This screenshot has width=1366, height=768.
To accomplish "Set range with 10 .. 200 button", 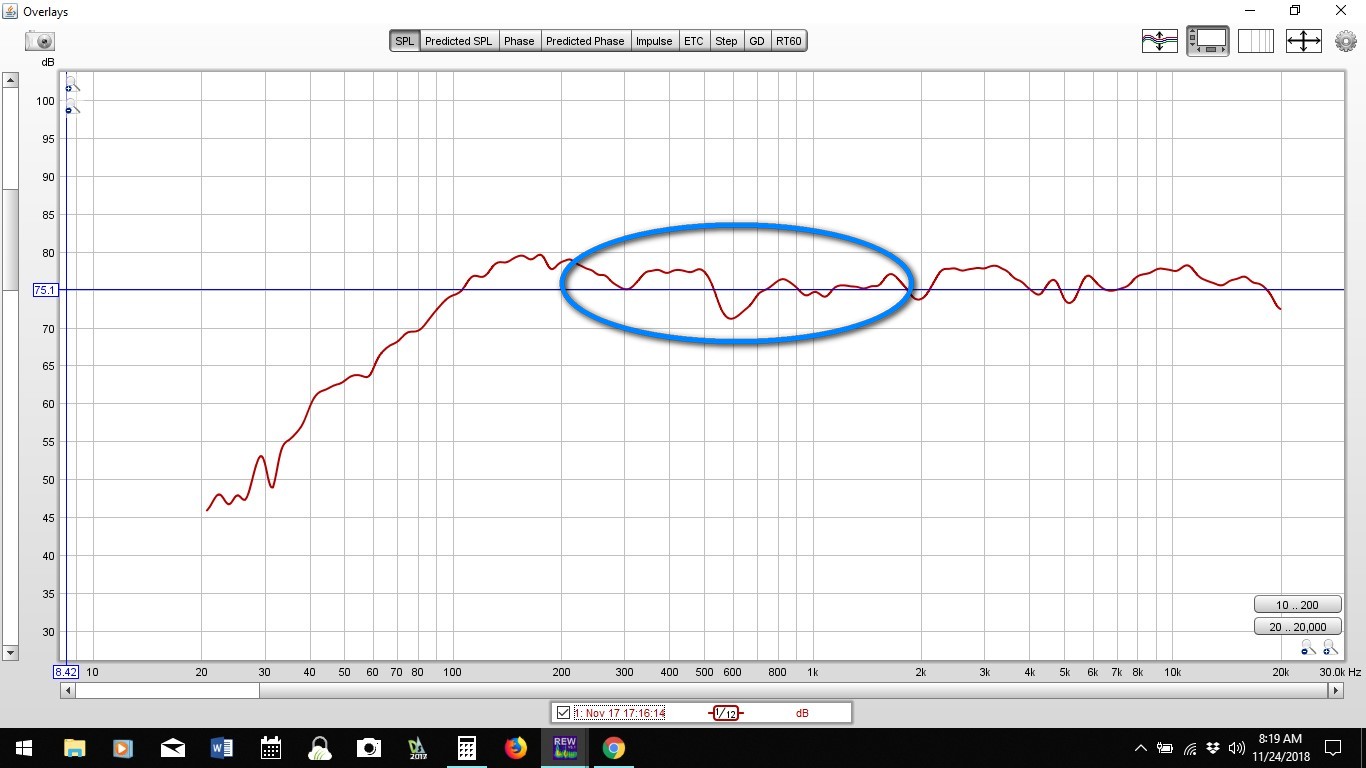I will tap(1297, 605).
